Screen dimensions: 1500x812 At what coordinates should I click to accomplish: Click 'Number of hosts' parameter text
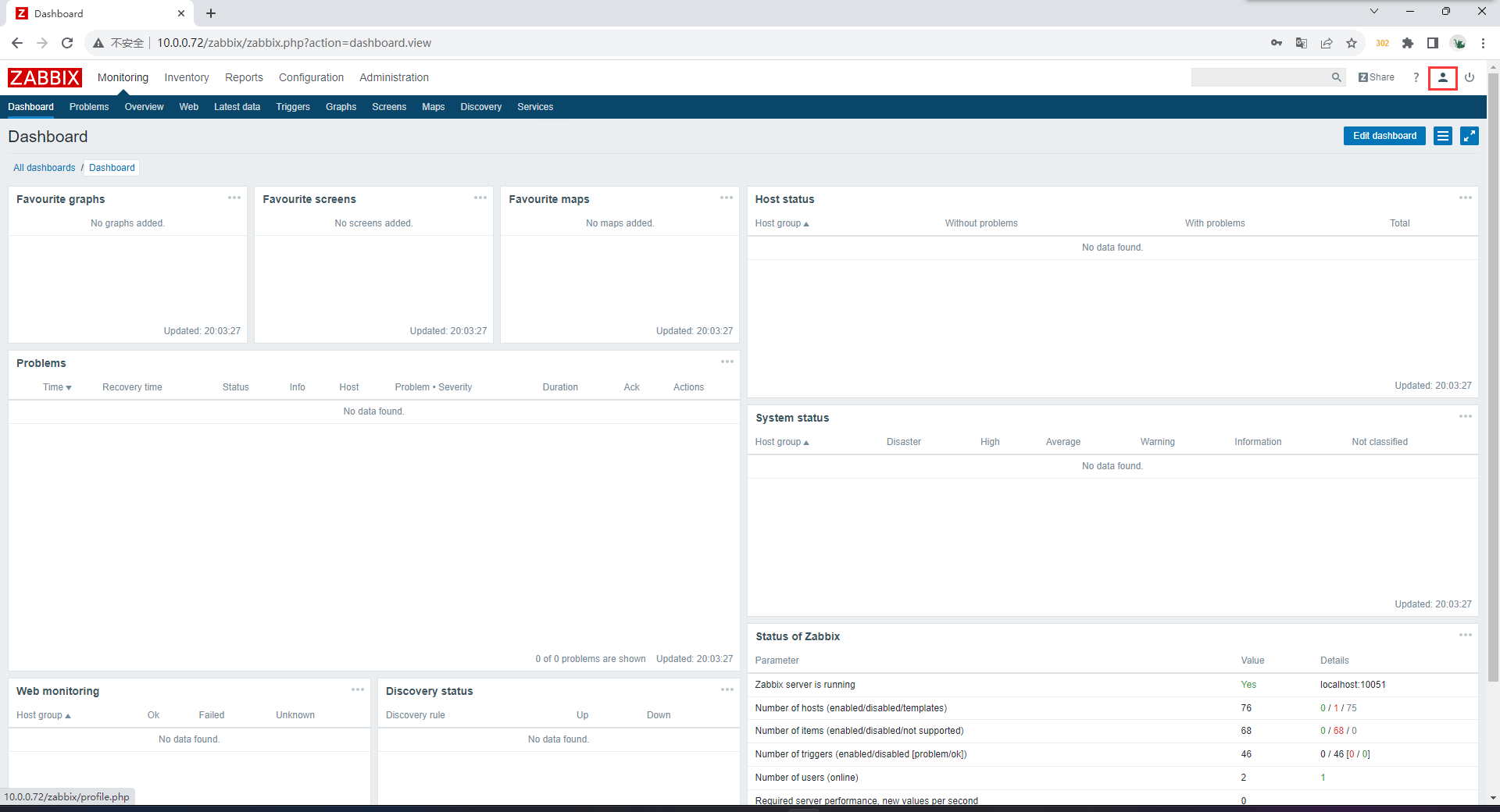[x=851, y=708]
